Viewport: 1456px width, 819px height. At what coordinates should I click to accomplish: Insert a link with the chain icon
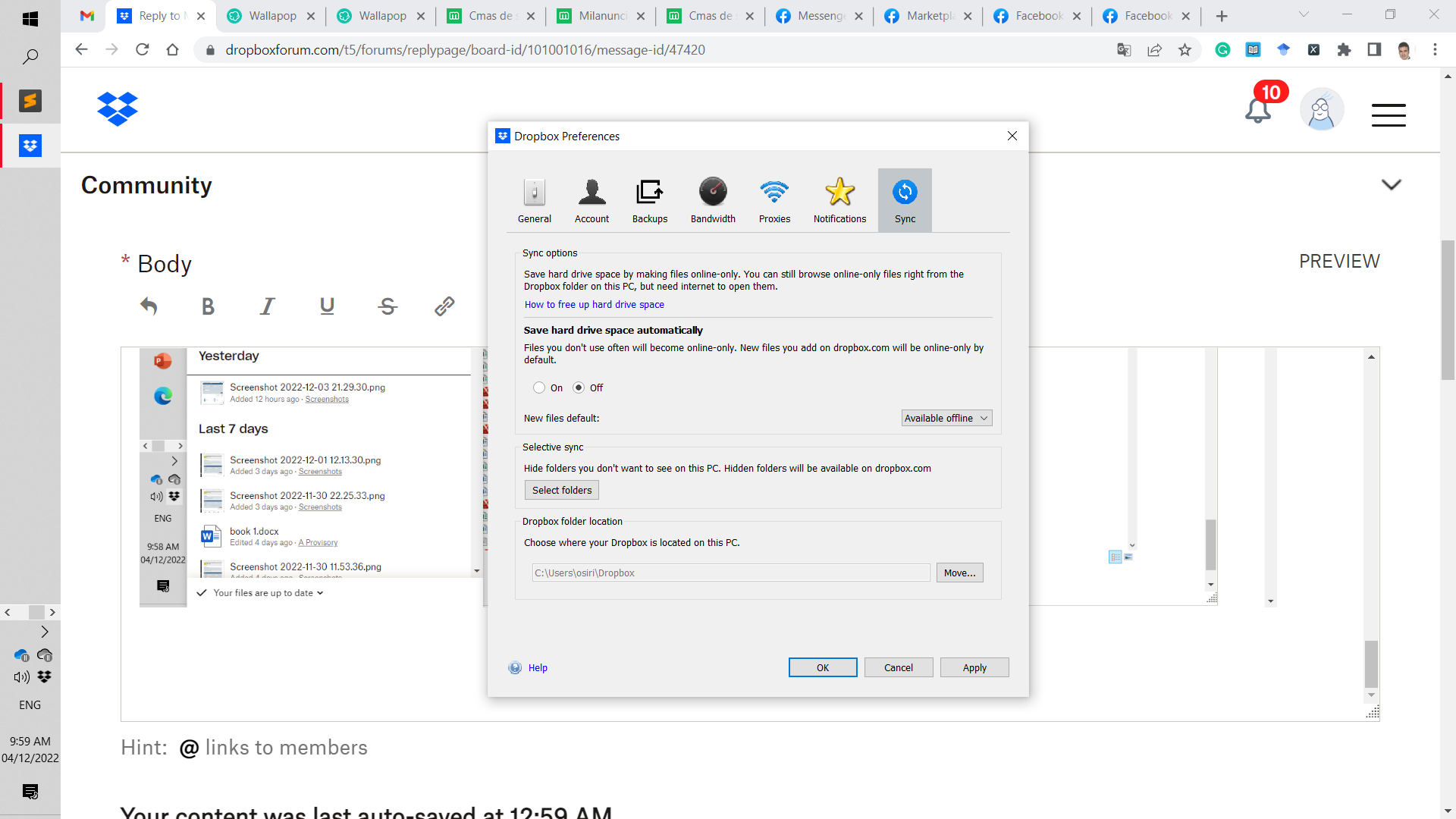pos(444,306)
